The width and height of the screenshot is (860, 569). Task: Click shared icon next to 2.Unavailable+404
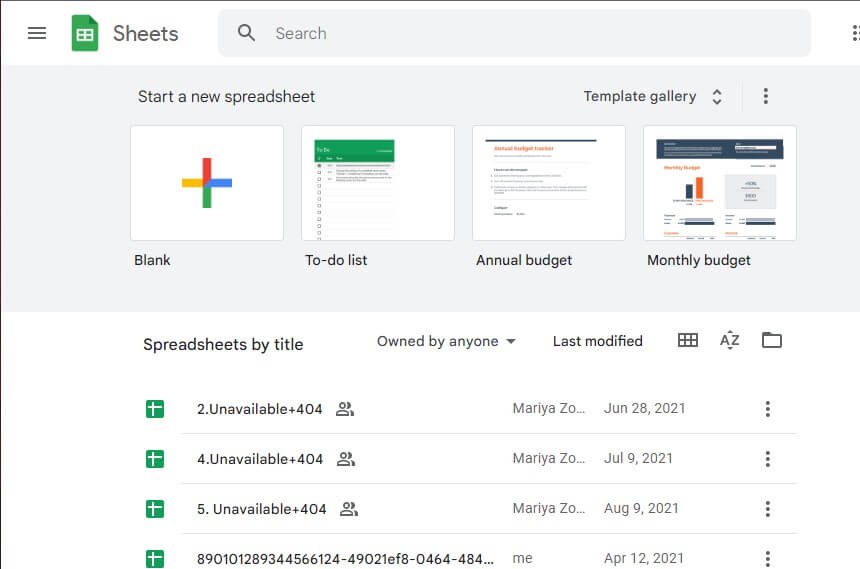[345, 409]
